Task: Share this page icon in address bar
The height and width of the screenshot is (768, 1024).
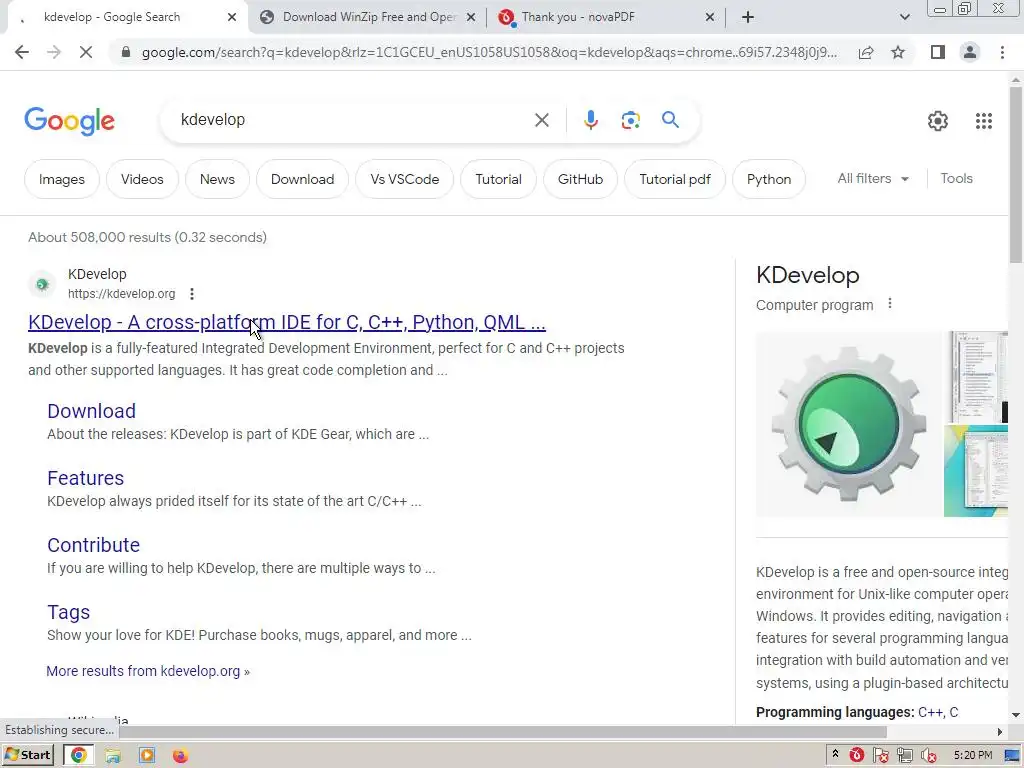Action: 866,52
